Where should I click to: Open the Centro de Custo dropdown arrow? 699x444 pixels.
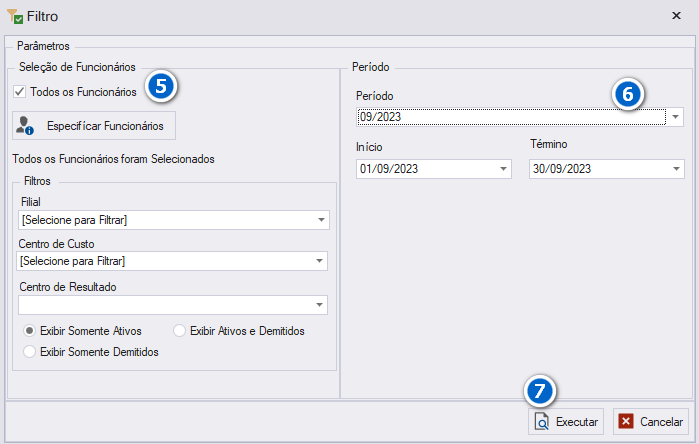click(319, 261)
